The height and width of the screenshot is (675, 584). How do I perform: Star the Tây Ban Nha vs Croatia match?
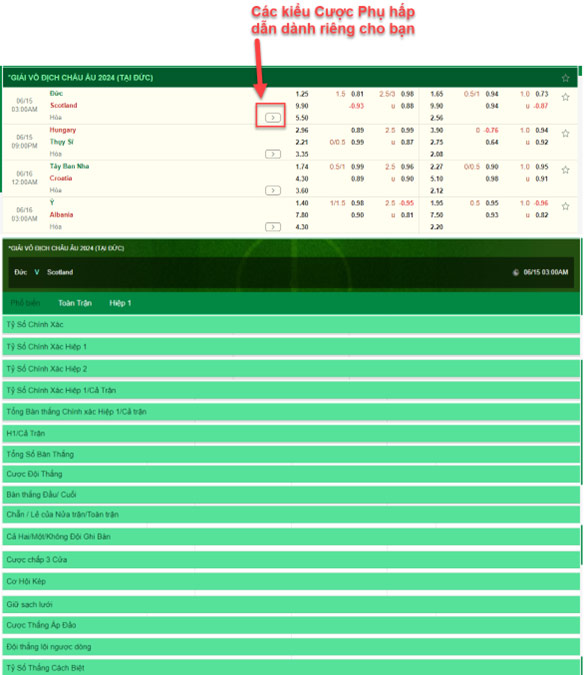[x=565, y=170]
